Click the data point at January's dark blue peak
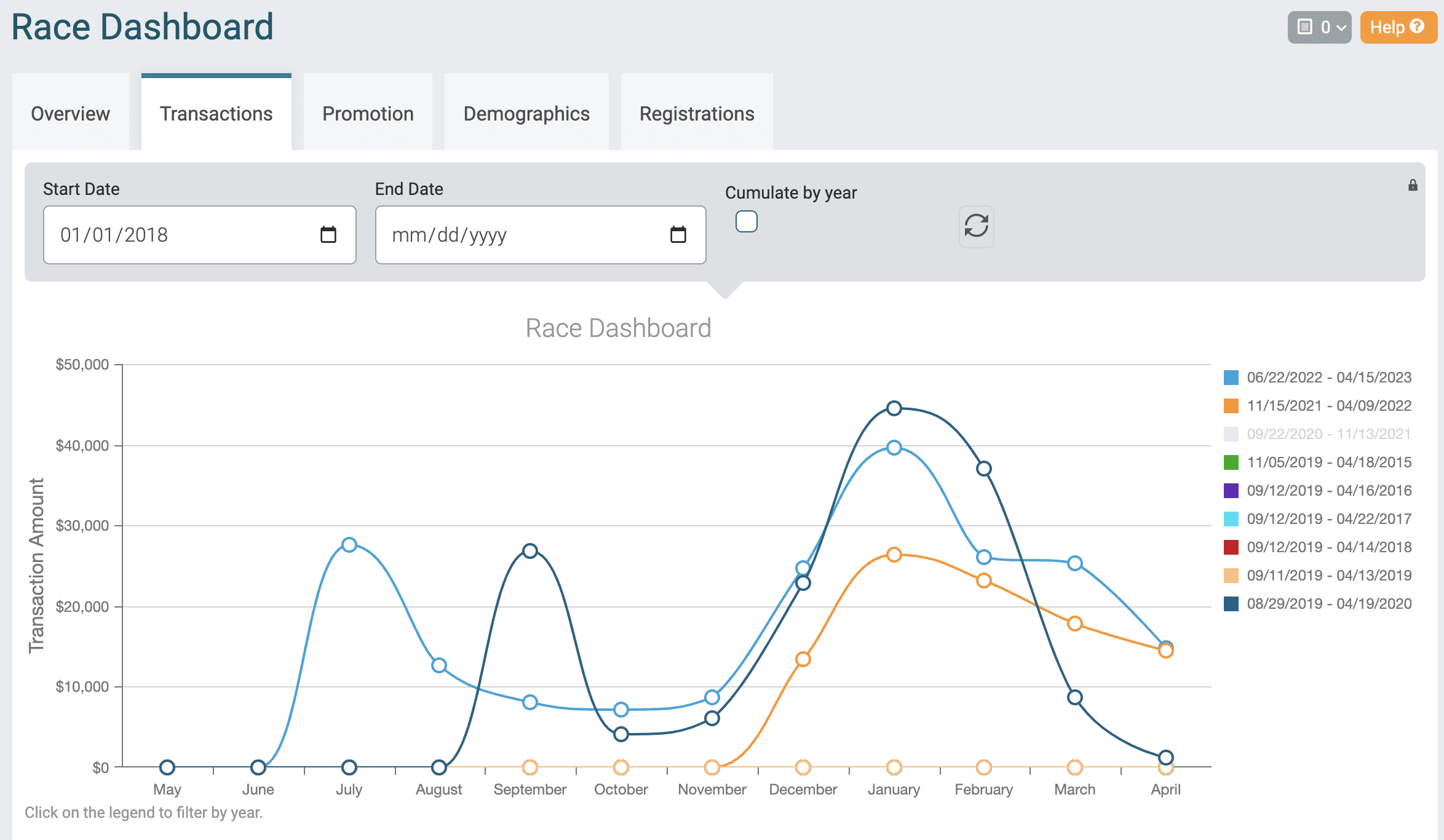Viewport: 1444px width, 840px height. tap(894, 406)
